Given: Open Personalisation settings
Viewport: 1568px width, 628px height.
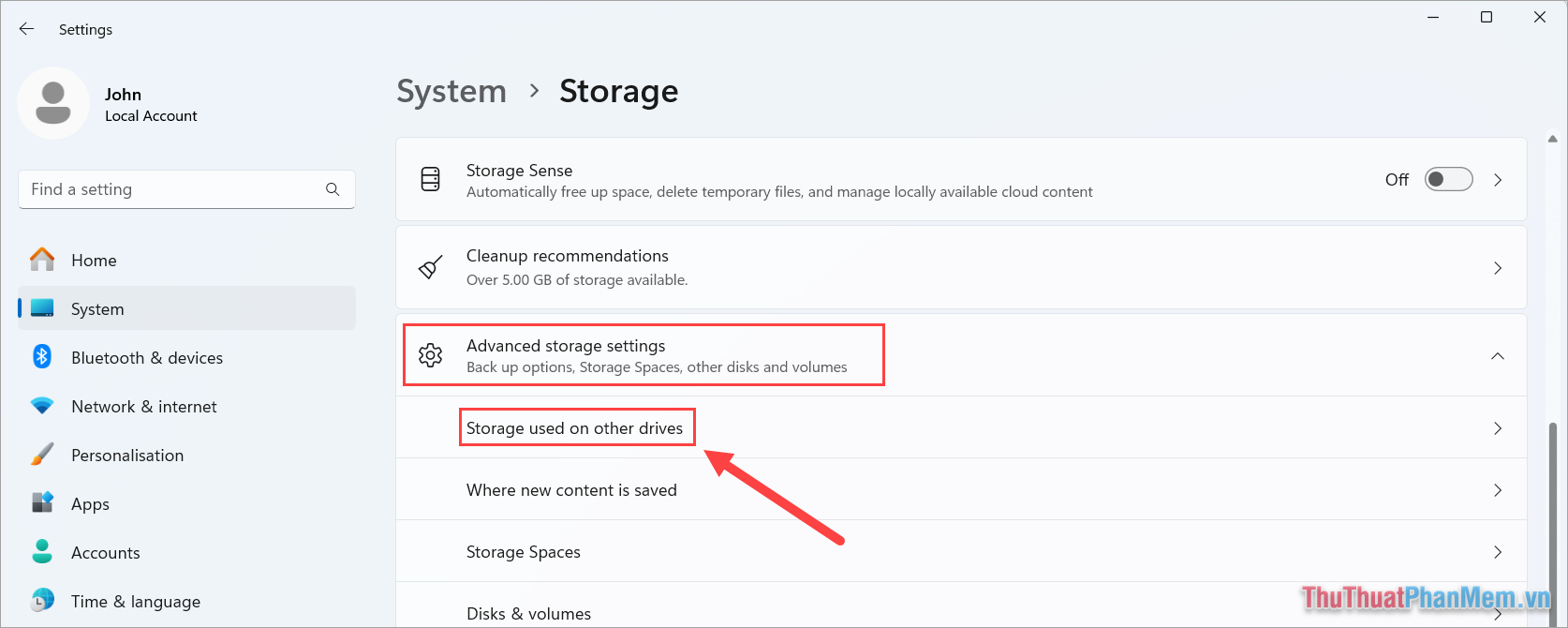Looking at the screenshot, I should [127, 455].
